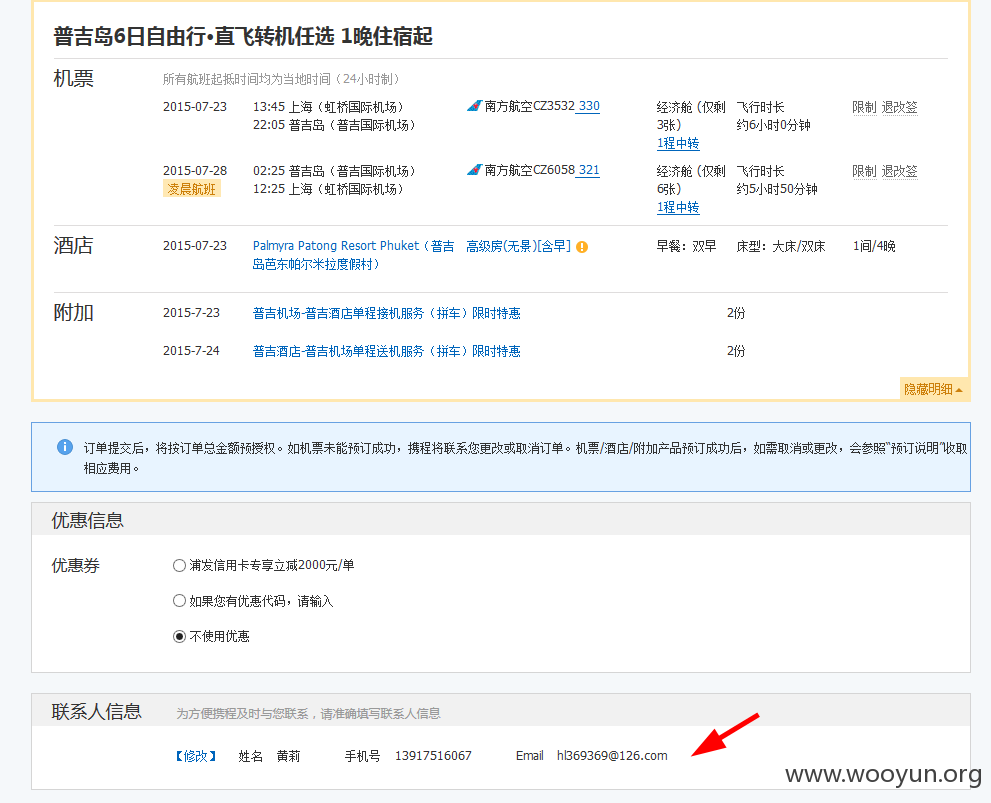991x803 pixels.
Task: Click 退改签 for flight CZ3532
Action: [x=899, y=107]
